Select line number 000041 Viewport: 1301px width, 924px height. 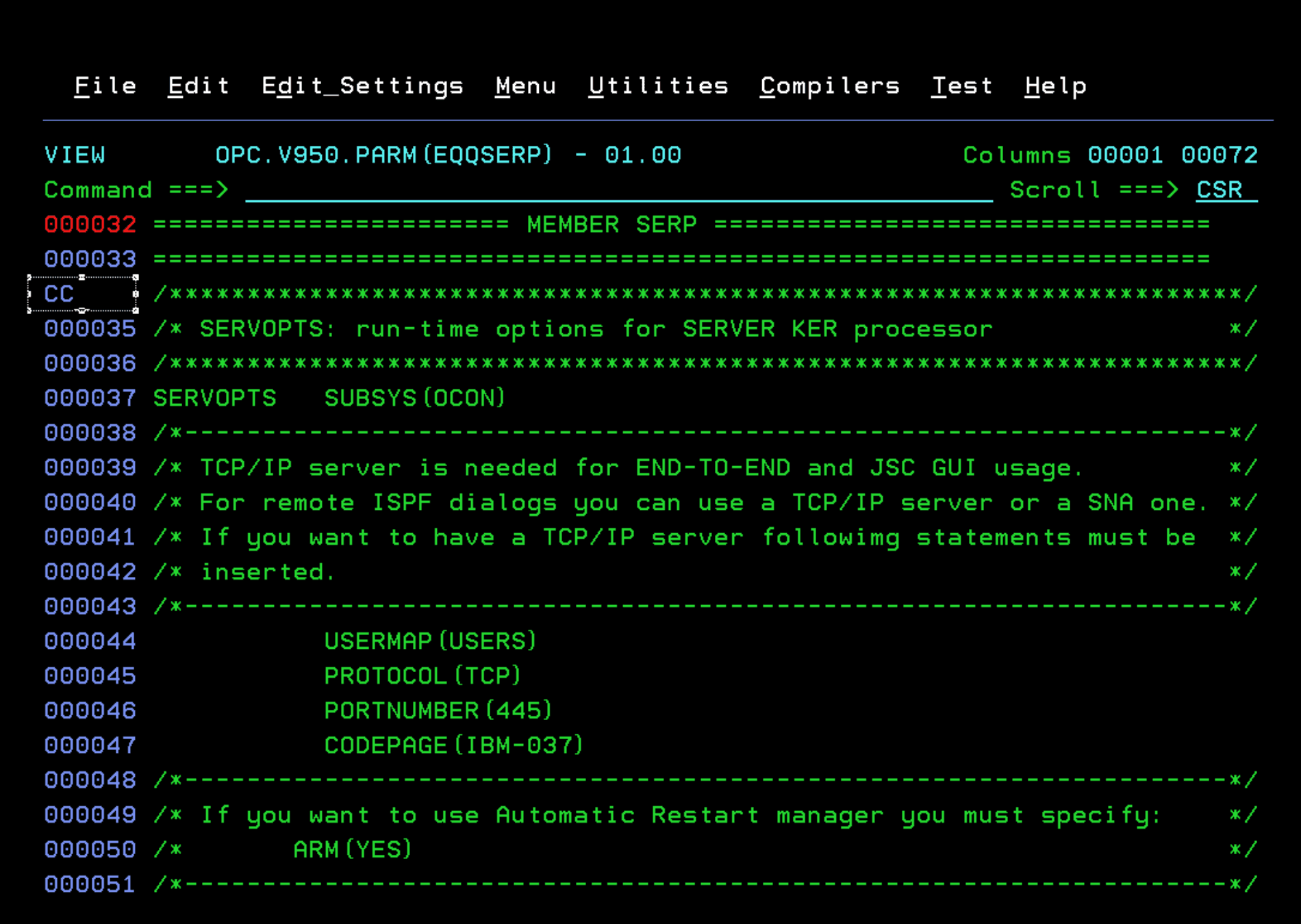[90, 537]
